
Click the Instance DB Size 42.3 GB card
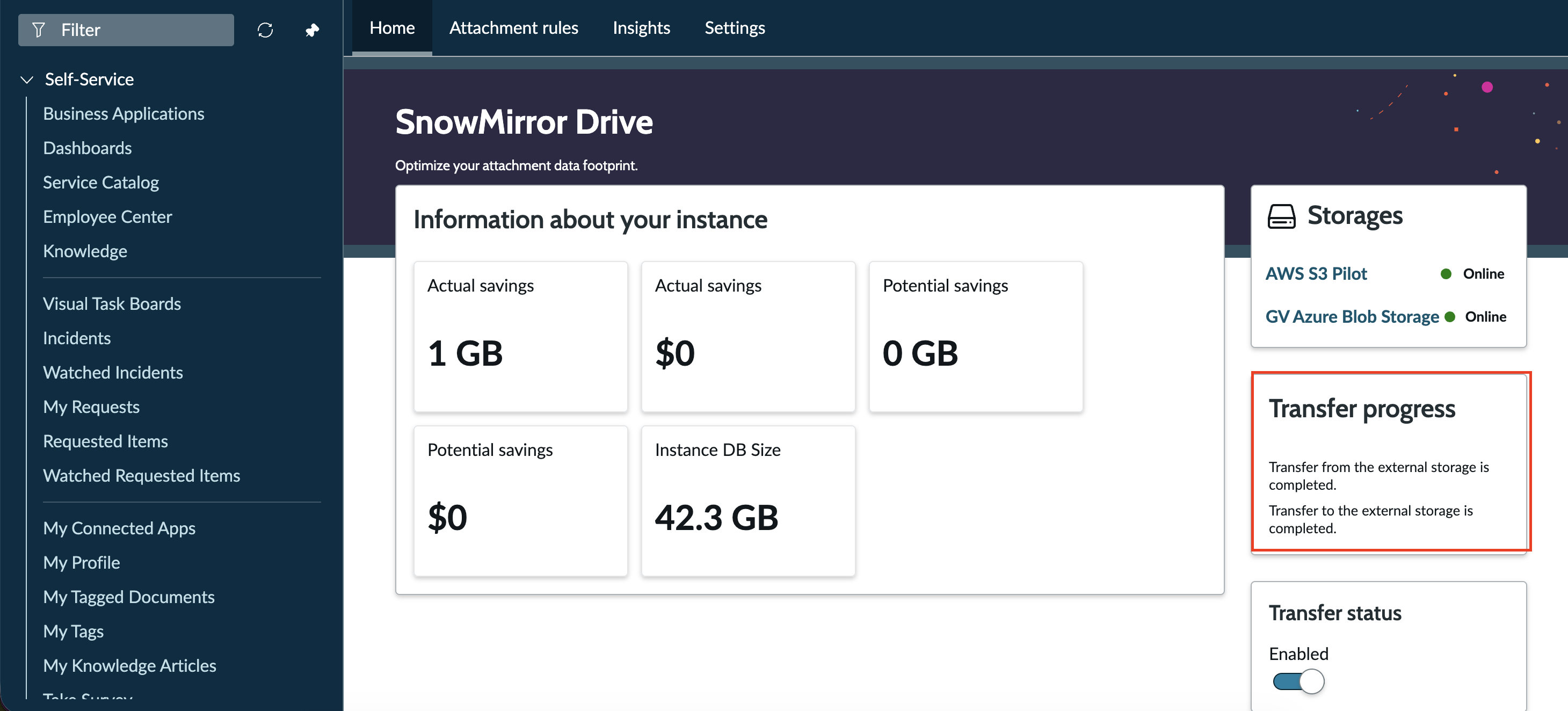pyautogui.click(x=748, y=501)
